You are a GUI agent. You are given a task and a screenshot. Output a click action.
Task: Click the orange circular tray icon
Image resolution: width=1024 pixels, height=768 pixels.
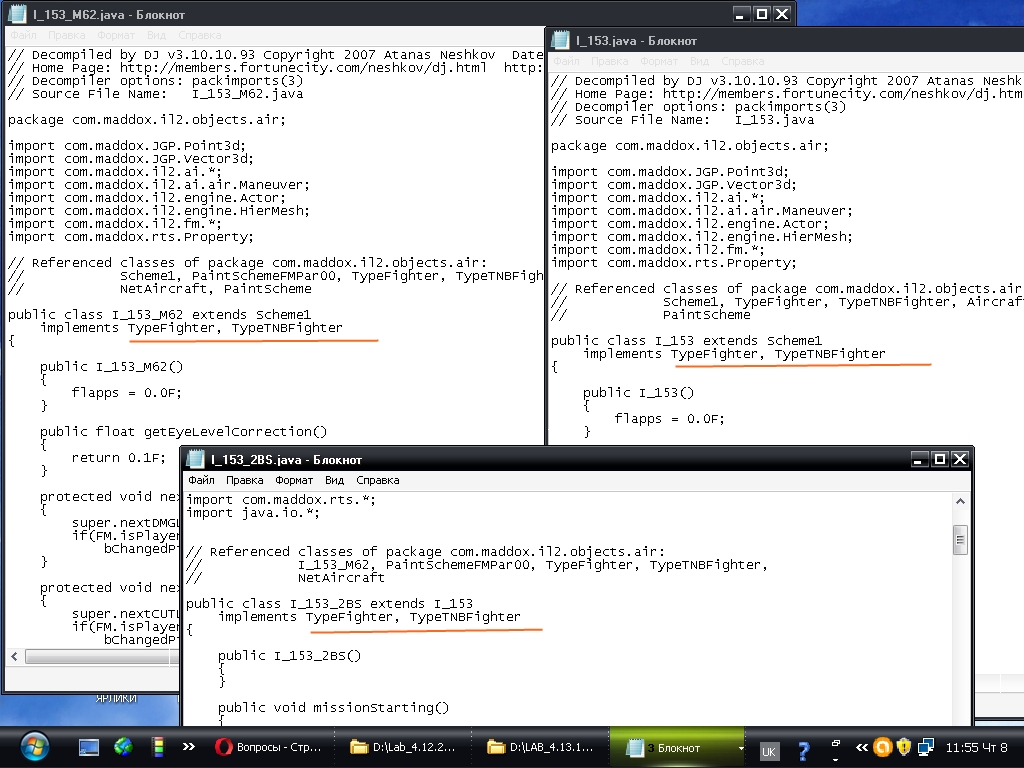pos(882,747)
